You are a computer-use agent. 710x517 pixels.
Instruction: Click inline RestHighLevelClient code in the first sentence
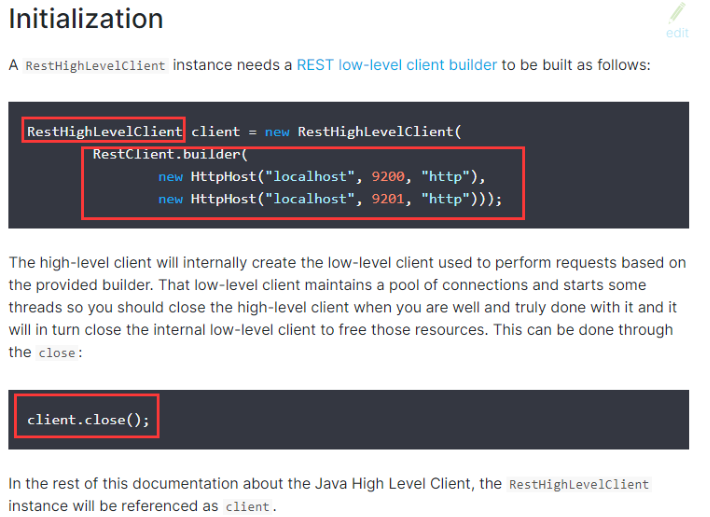pos(96,66)
